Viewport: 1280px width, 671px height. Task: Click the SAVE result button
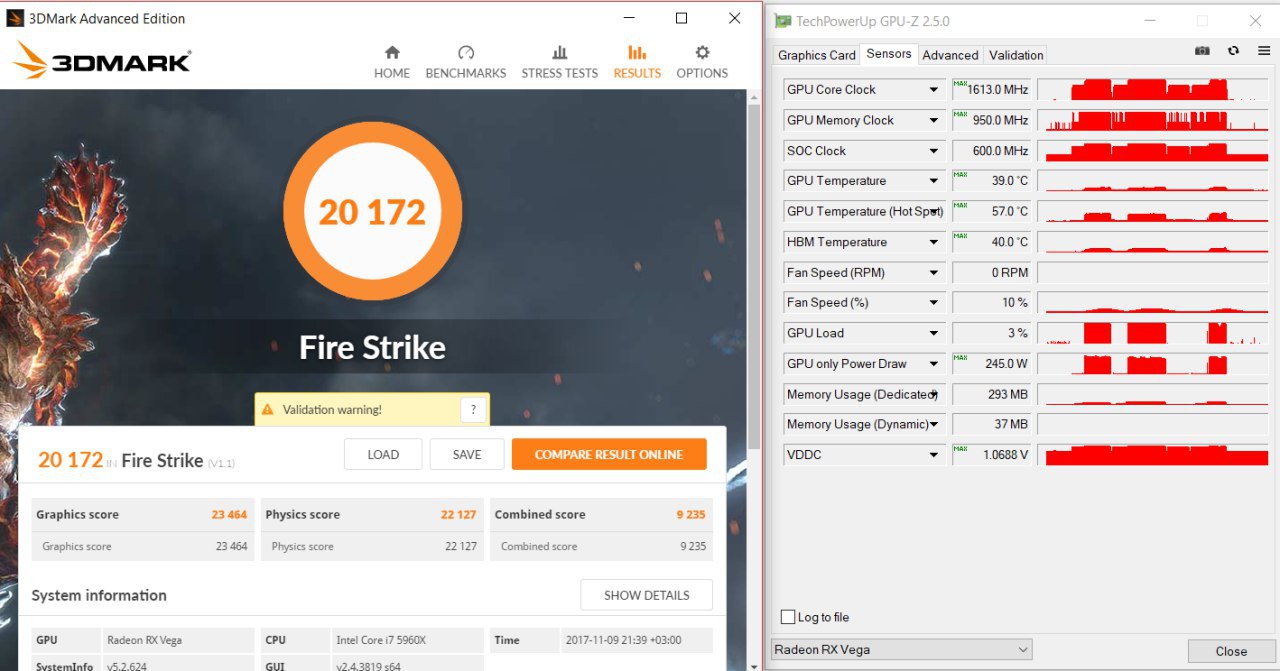[x=467, y=454]
